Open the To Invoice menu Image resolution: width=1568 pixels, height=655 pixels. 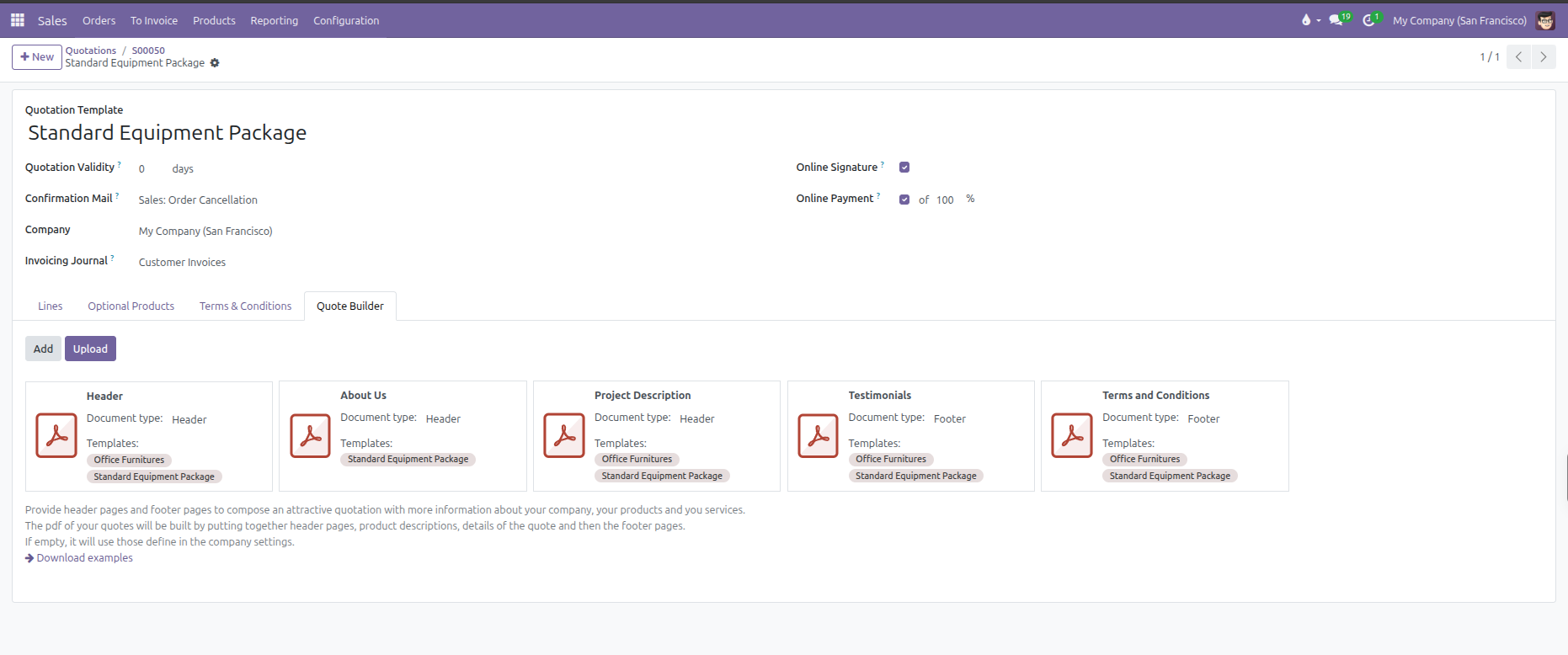click(154, 20)
